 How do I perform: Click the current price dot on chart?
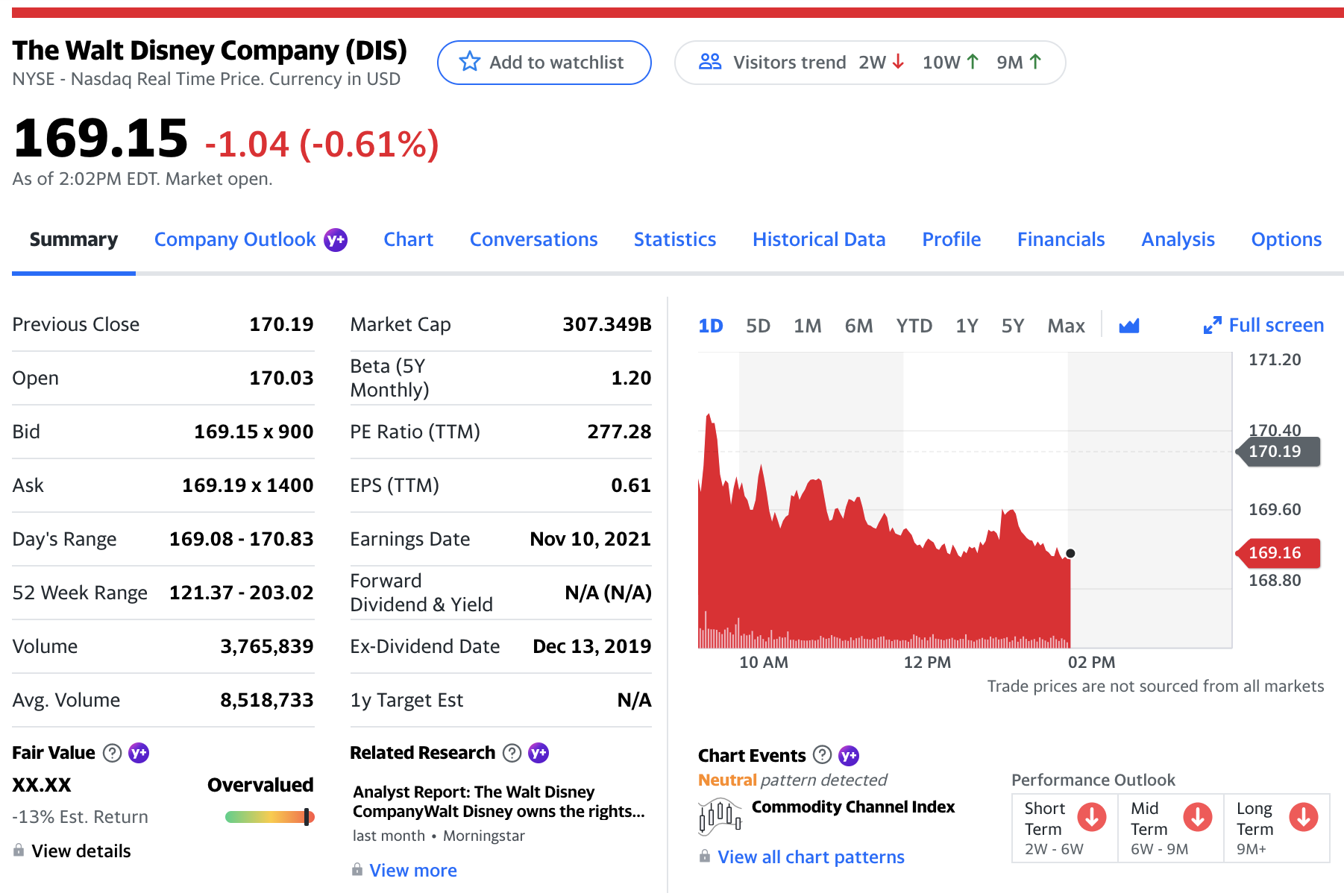pyautogui.click(x=1070, y=553)
